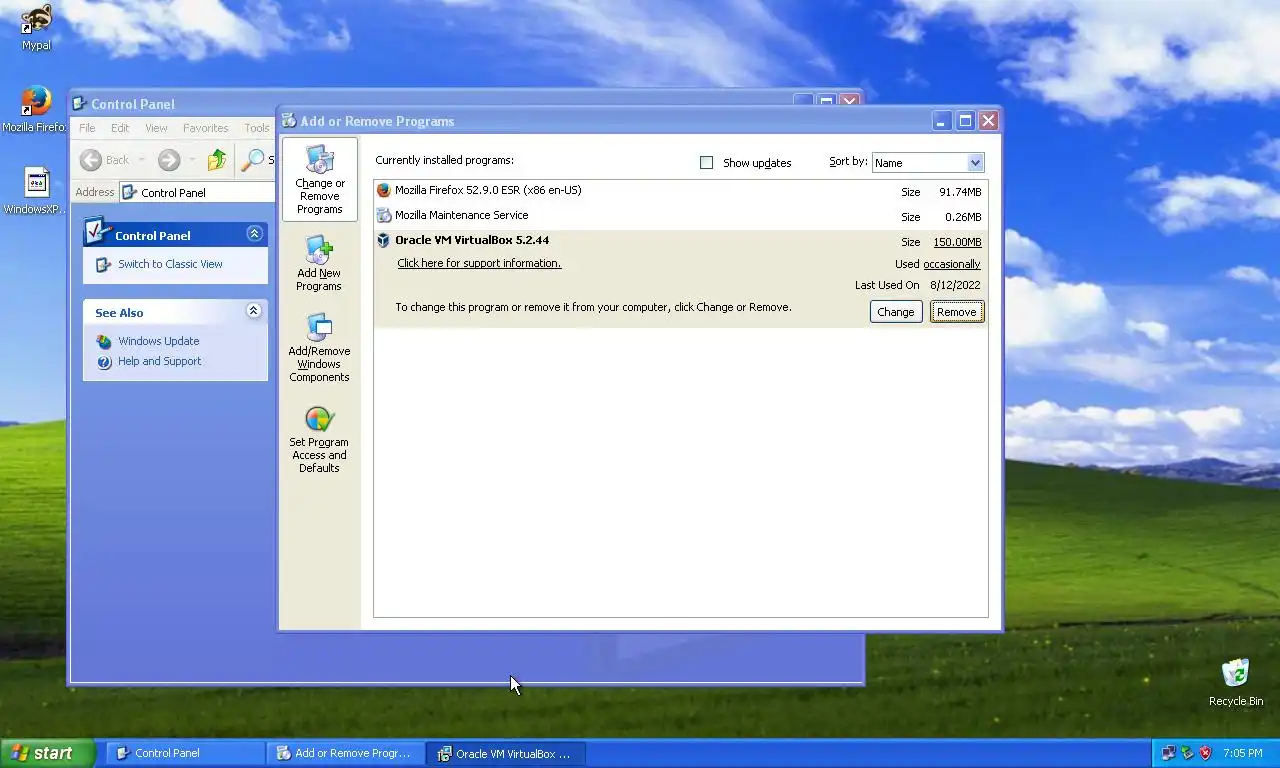Open the Windows Update link
This screenshot has height=768, width=1280.
tap(158, 341)
